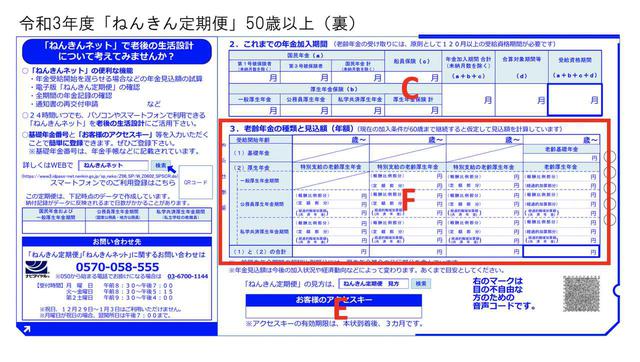Click the 合算対象期間等 (d) header cell
640x362 pixels.
pyautogui.click(x=521, y=67)
